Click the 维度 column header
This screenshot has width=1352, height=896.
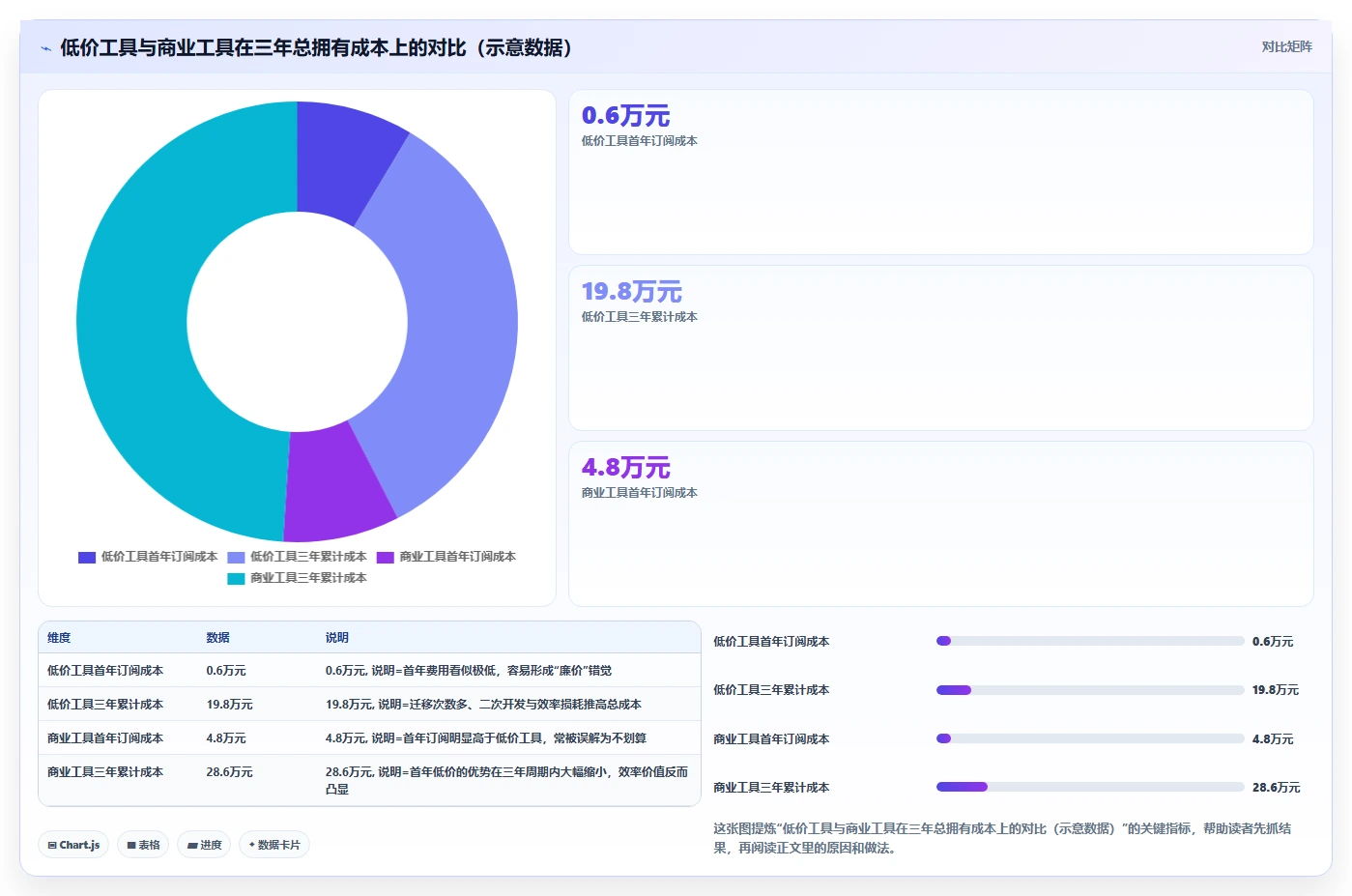[59, 638]
